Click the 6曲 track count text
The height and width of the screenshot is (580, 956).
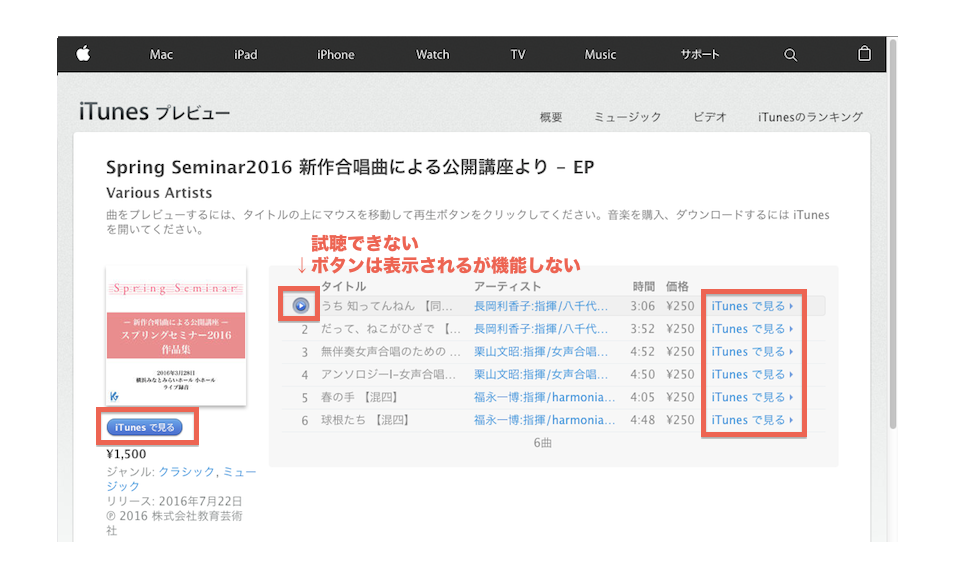click(542, 443)
